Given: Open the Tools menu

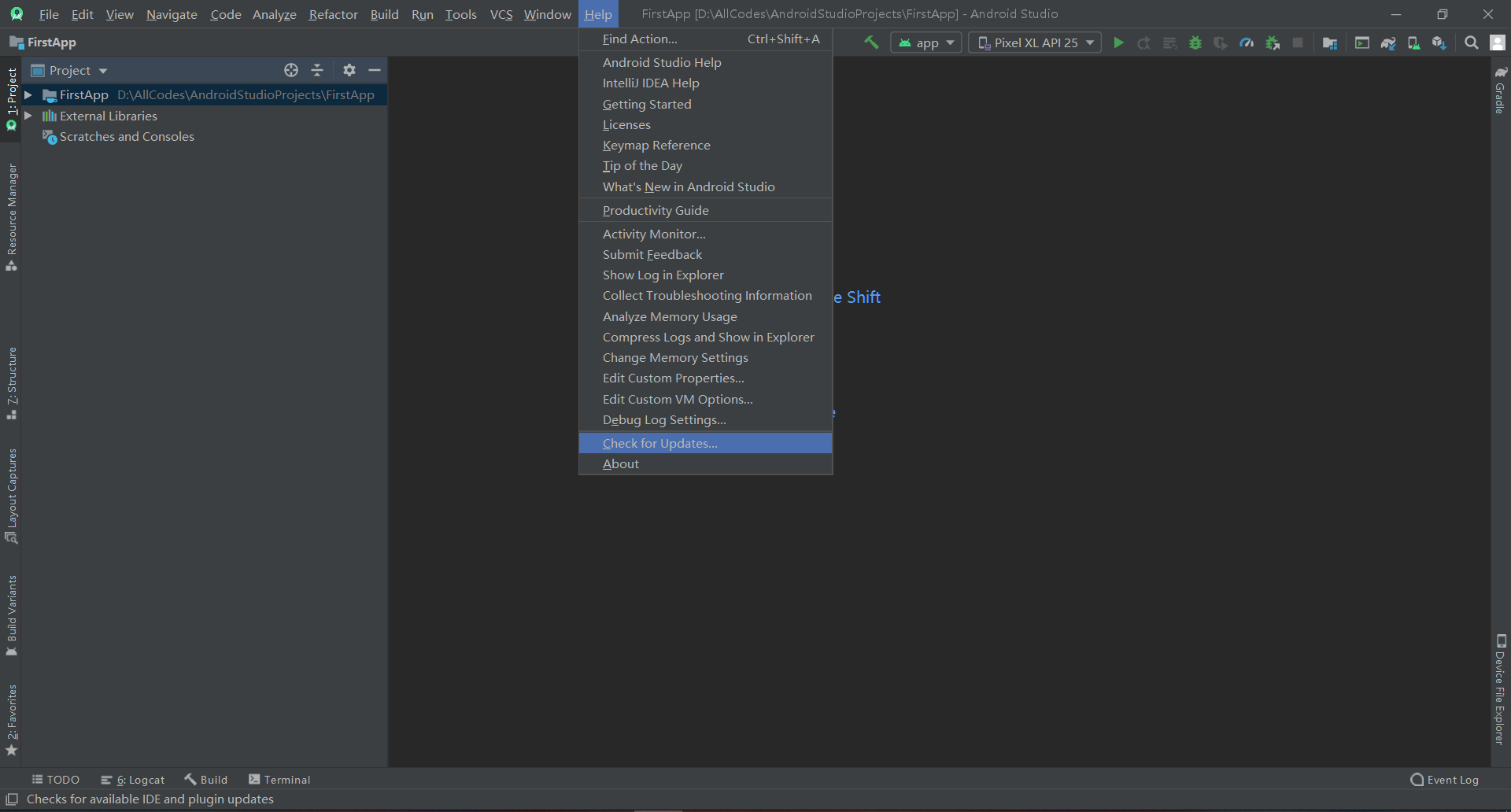Looking at the screenshot, I should point(460,14).
